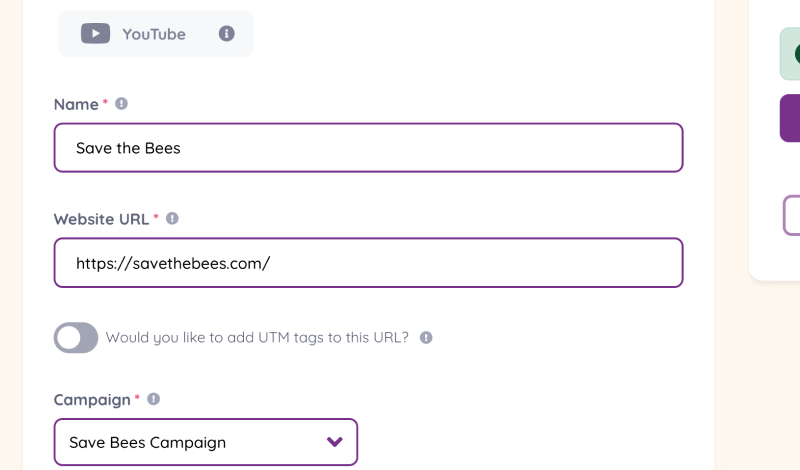Open the Save Bees Campaign dropdown

coord(206,442)
